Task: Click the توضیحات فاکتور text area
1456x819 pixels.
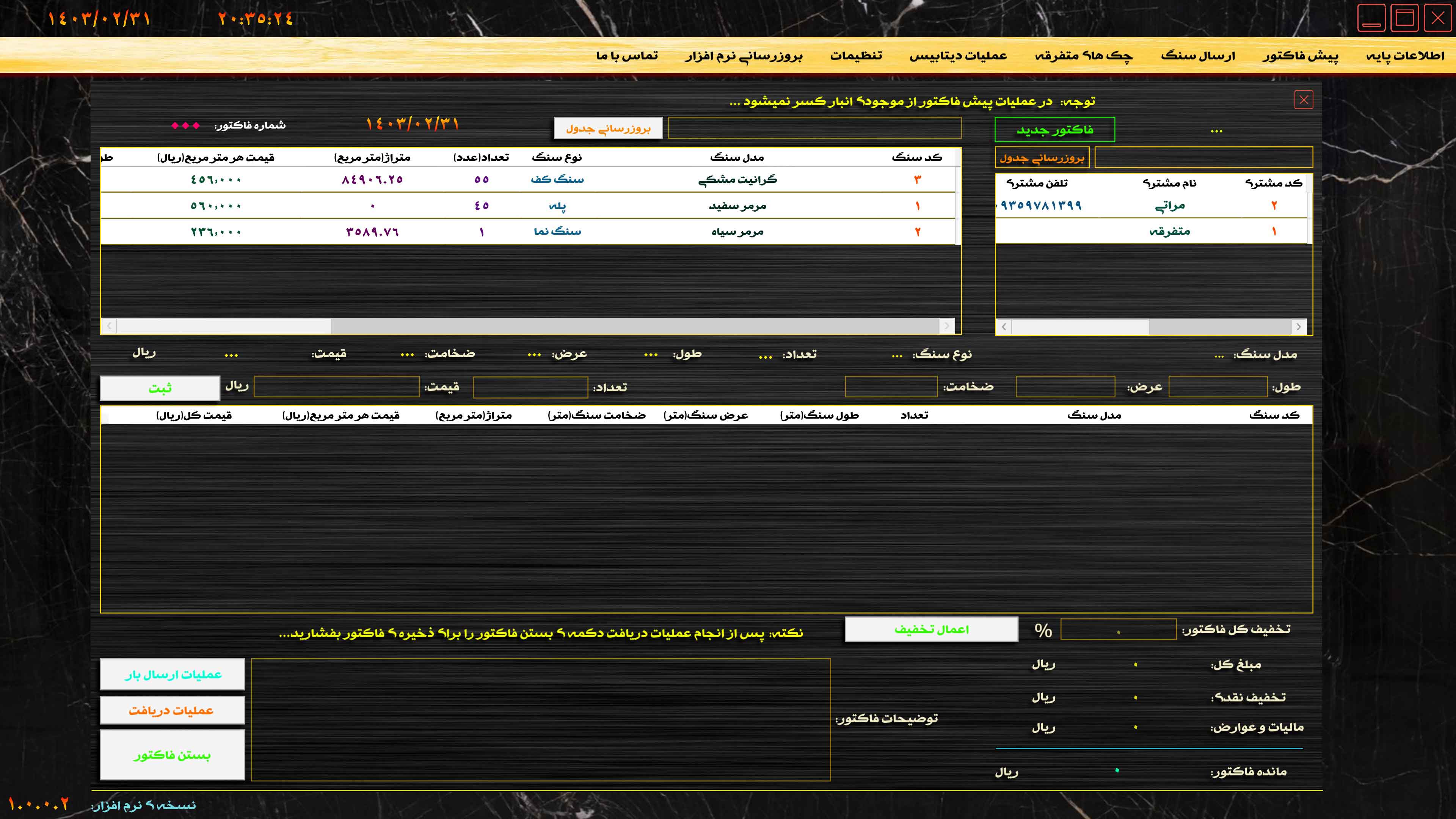Action: [x=540, y=720]
